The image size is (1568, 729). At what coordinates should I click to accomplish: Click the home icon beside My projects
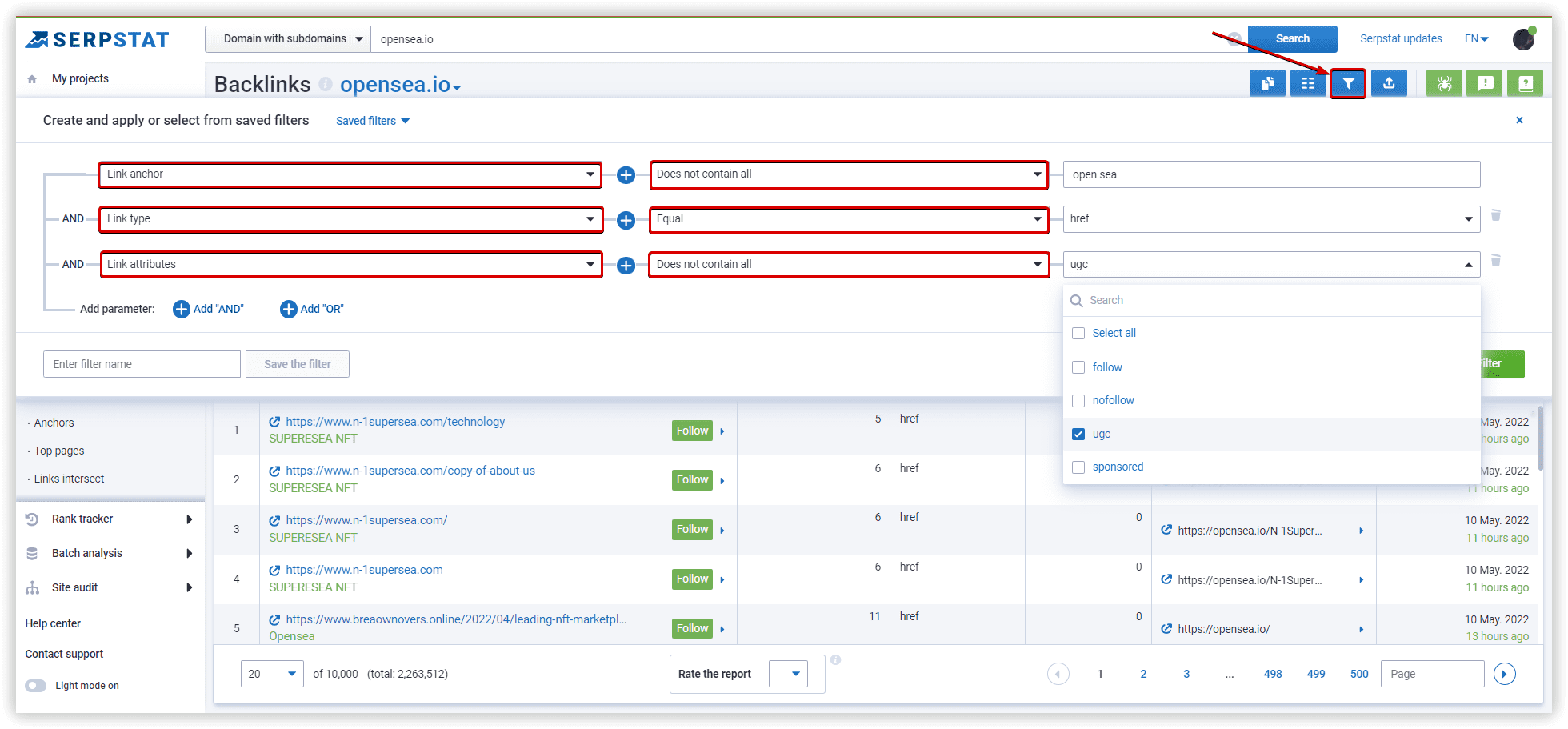click(32, 79)
